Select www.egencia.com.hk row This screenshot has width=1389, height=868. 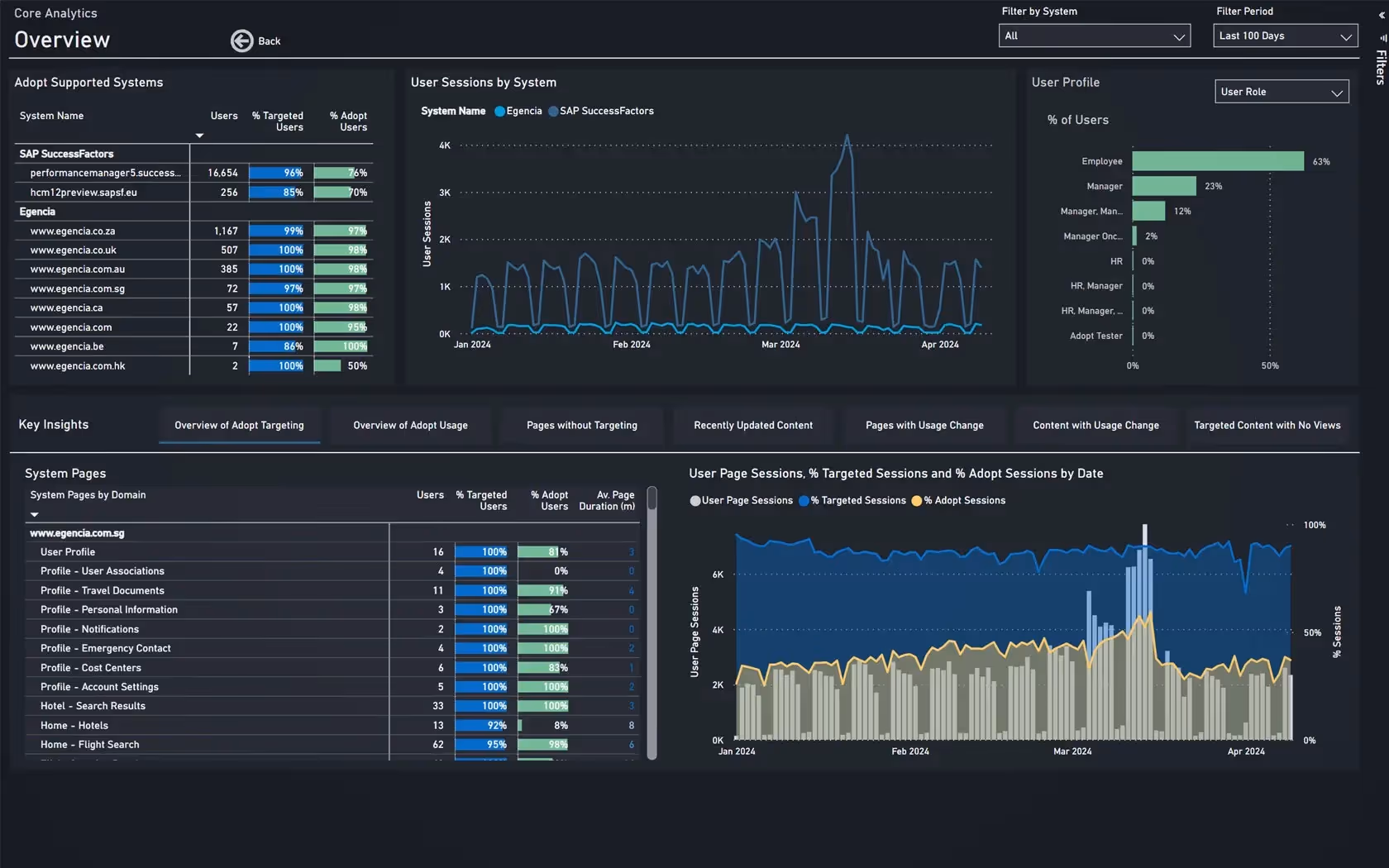pyautogui.click(x=193, y=366)
